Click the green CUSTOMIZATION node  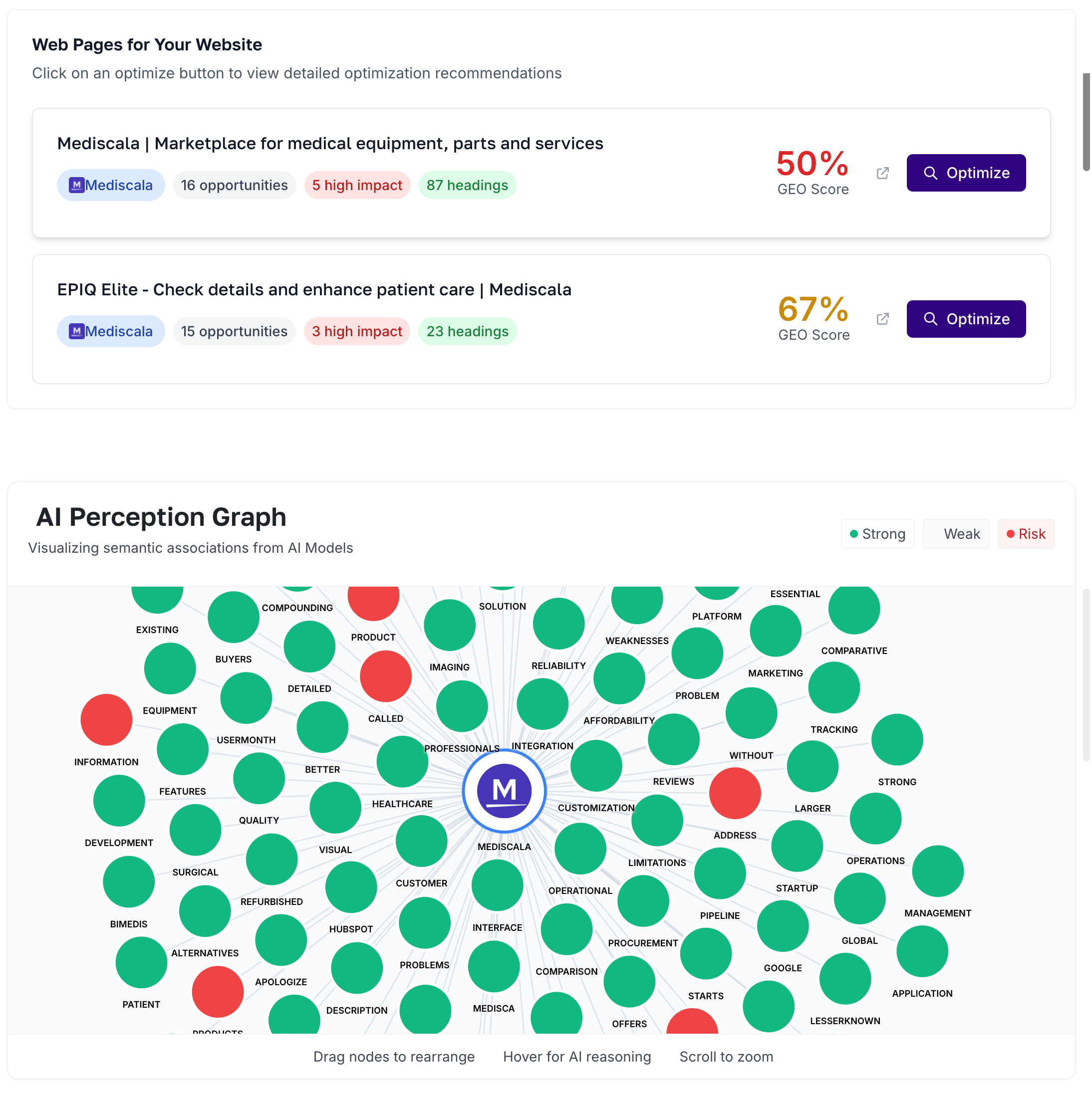(x=596, y=765)
